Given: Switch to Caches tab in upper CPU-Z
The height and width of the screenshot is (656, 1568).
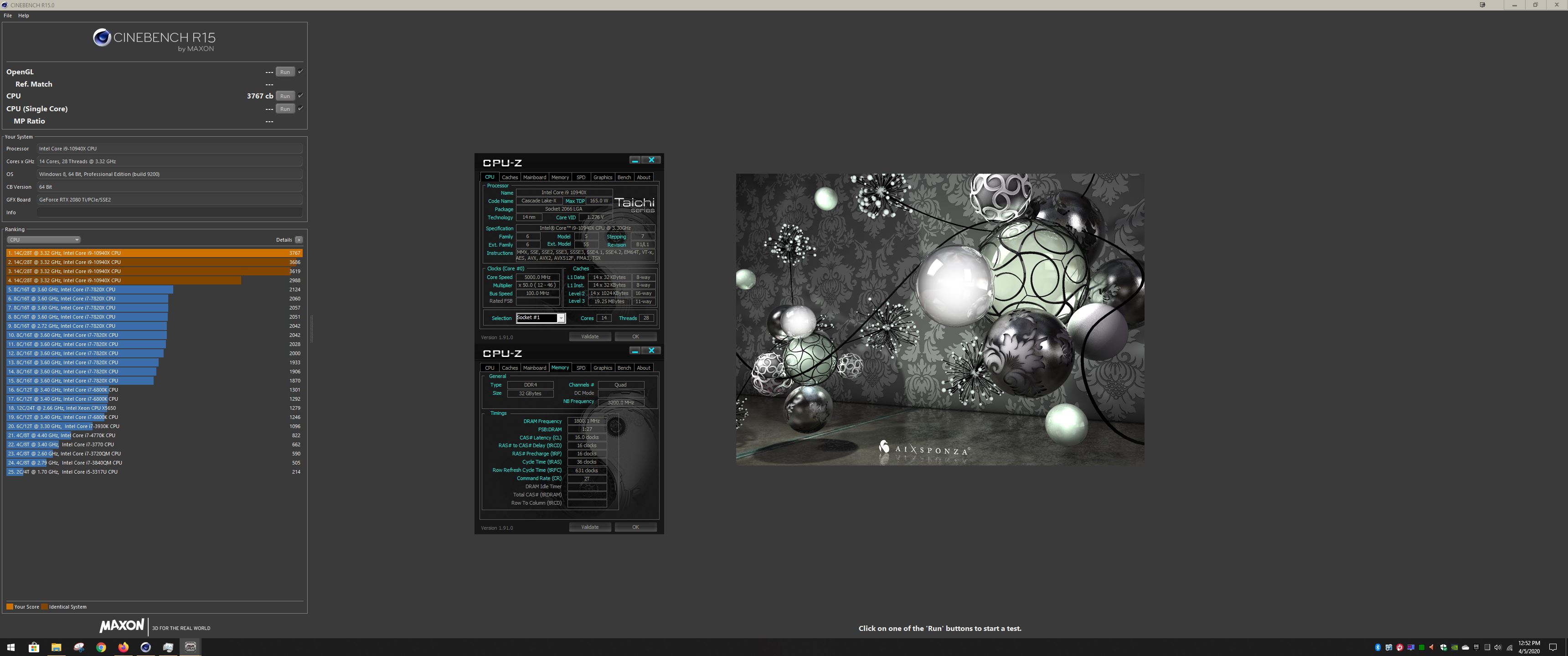Looking at the screenshot, I should 510,177.
